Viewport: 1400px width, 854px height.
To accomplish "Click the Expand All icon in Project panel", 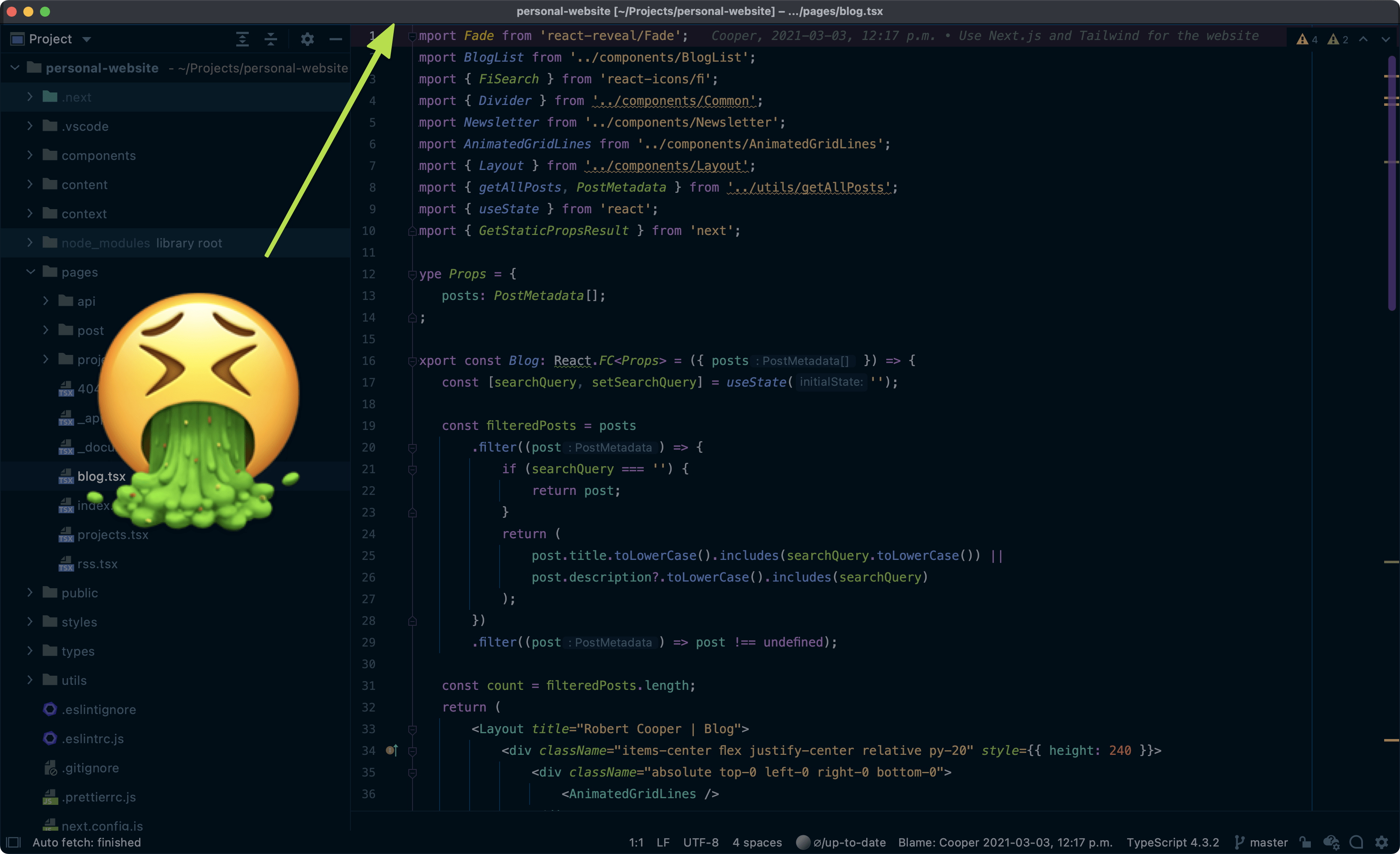I will point(242,39).
